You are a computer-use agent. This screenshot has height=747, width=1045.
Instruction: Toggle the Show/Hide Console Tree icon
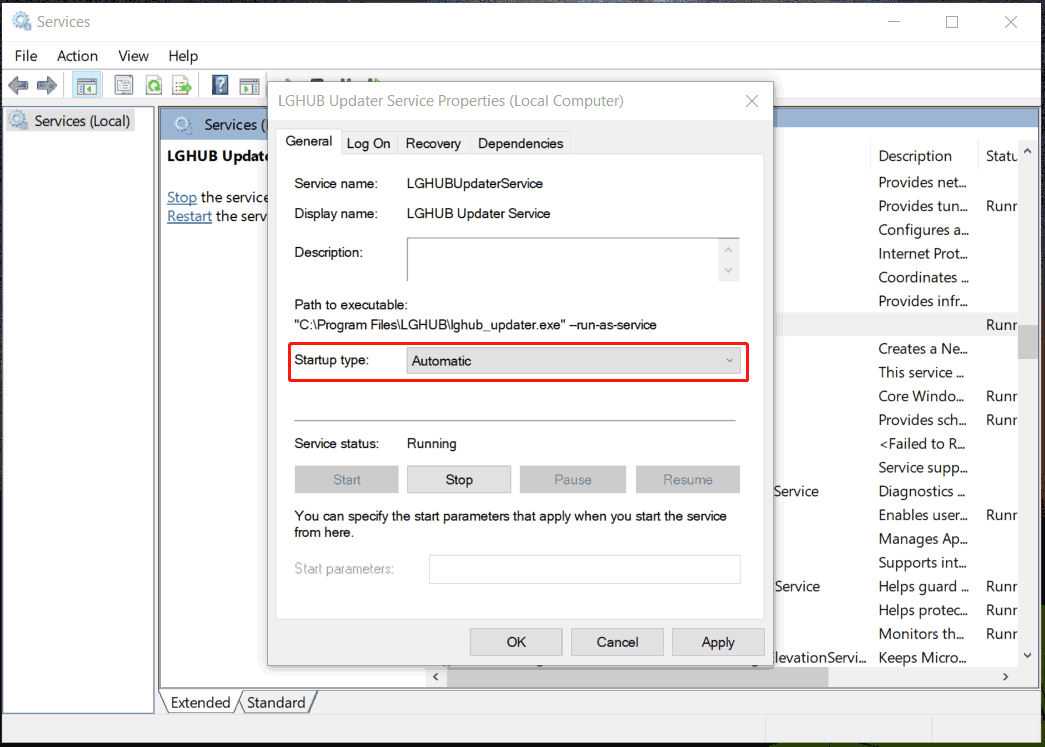point(86,86)
